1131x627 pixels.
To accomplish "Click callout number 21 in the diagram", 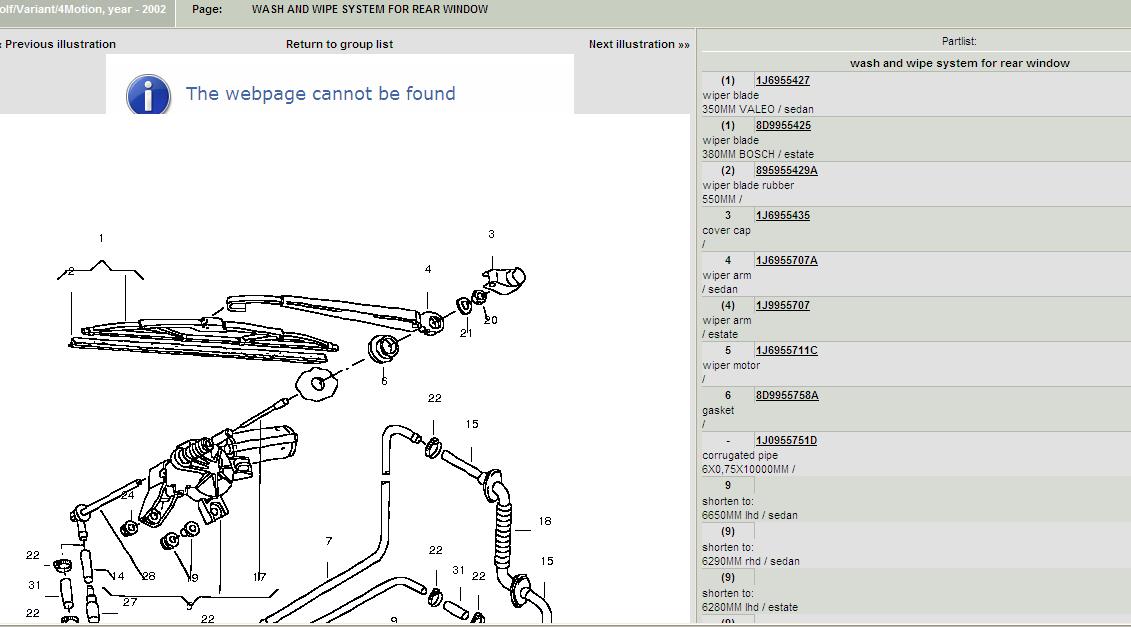I will pos(466,333).
